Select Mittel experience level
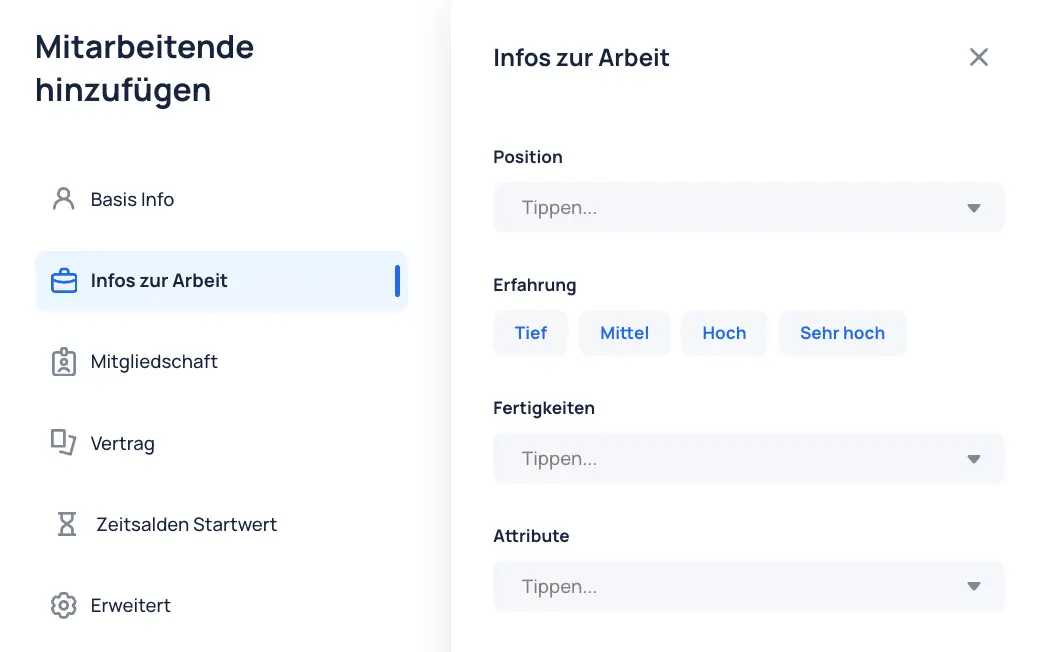 (x=624, y=333)
